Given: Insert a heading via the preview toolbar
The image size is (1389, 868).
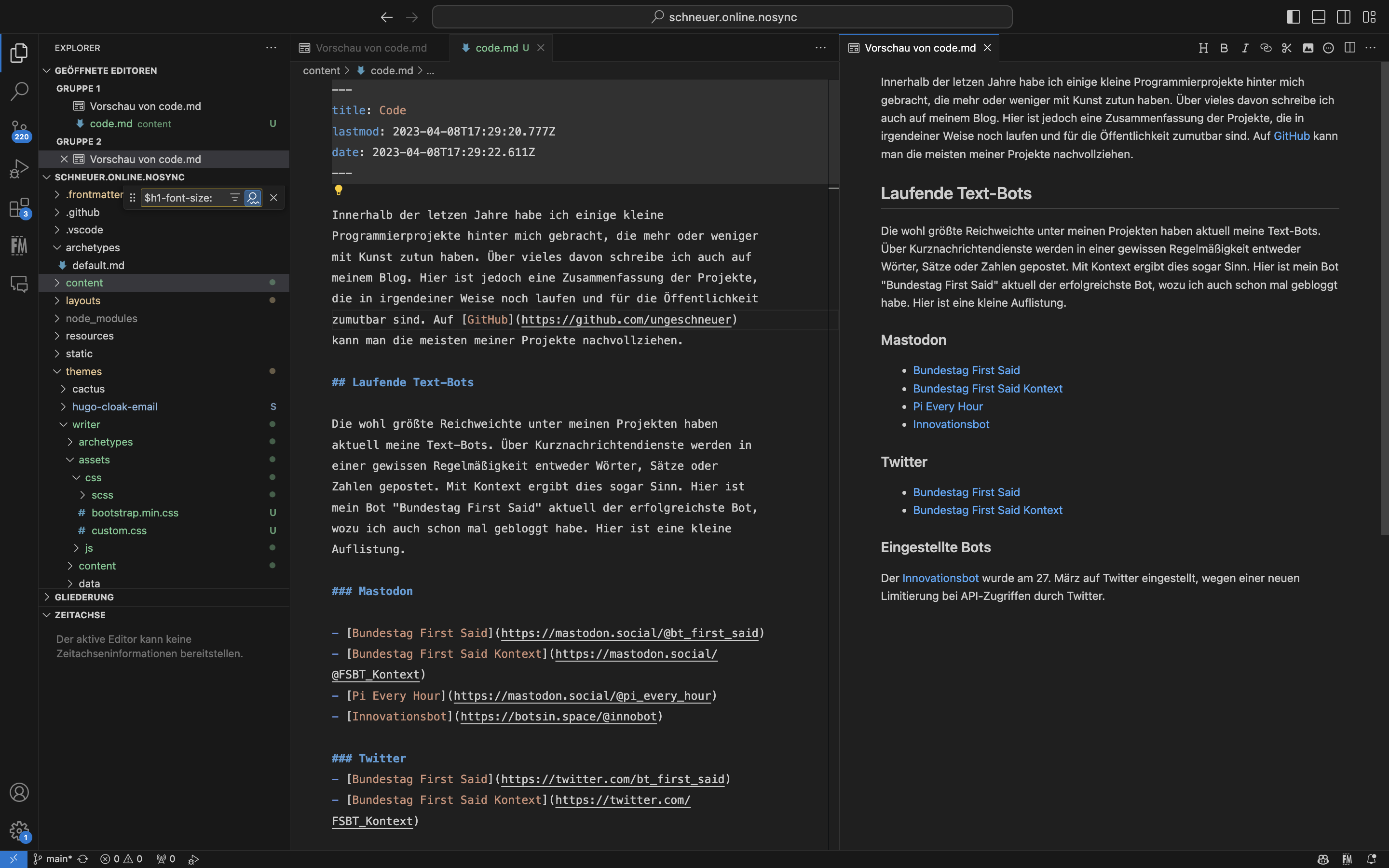Looking at the screenshot, I should pyautogui.click(x=1203, y=48).
